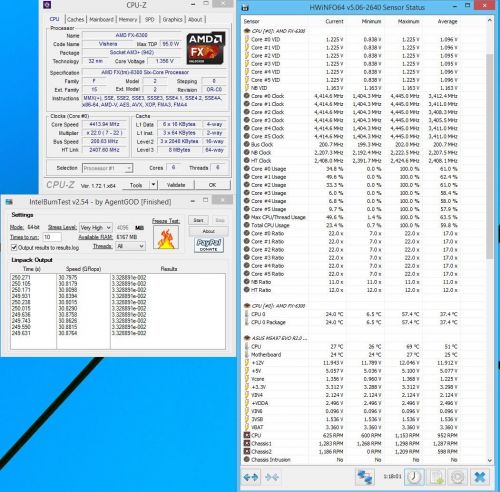Image resolution: width=500 pixels, height=492 pixels.
Task: Click the HWiNFO scrollbar down arrow
Action: click(x=489, y=460)
